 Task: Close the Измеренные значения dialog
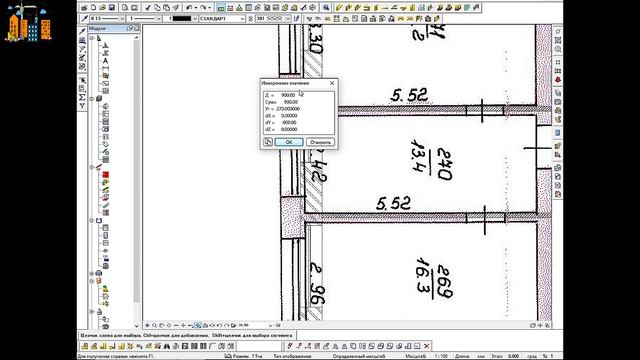click(x=332, y=83)
